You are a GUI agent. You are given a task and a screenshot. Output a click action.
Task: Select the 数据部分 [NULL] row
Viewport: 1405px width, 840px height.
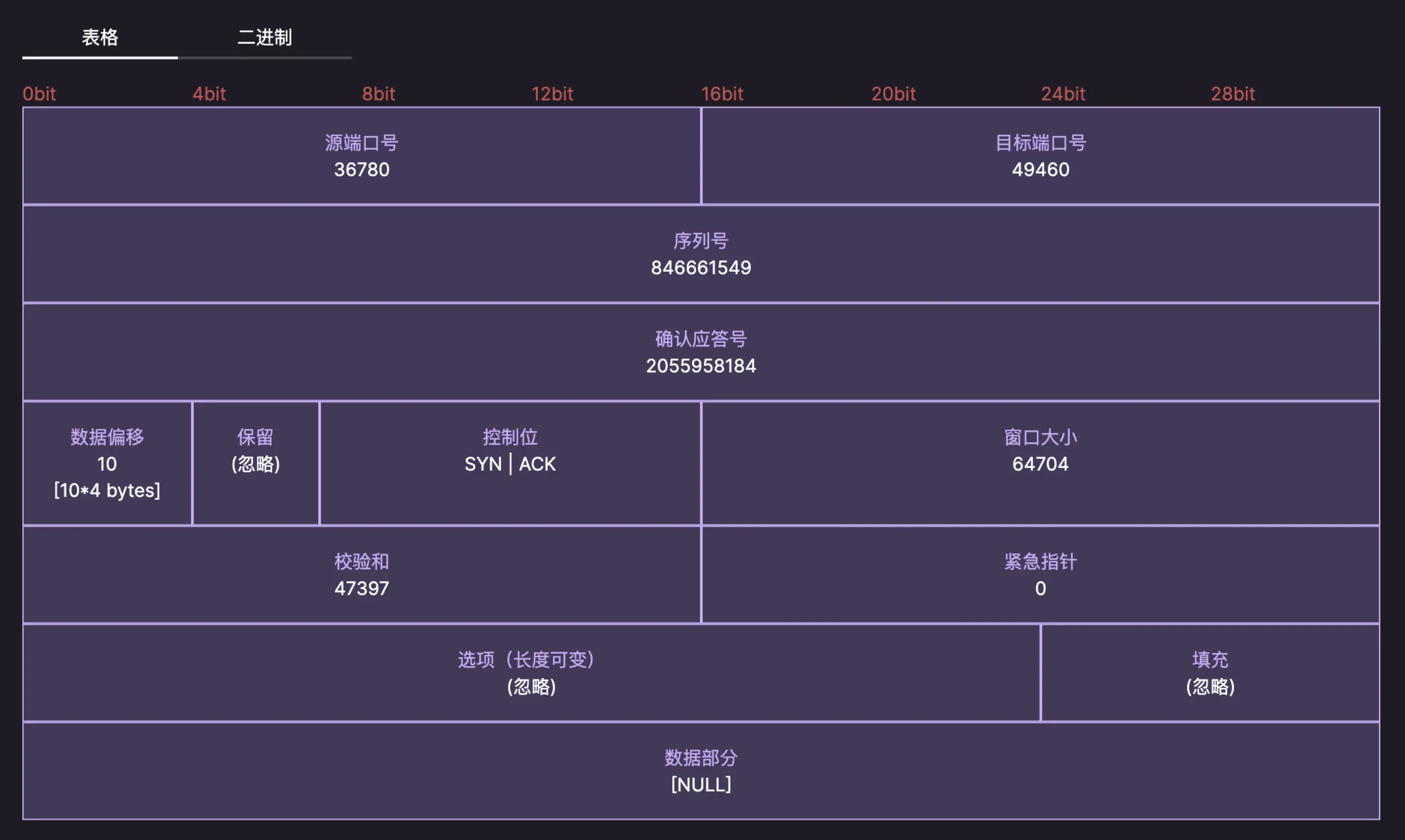click(x=701, y=771)
